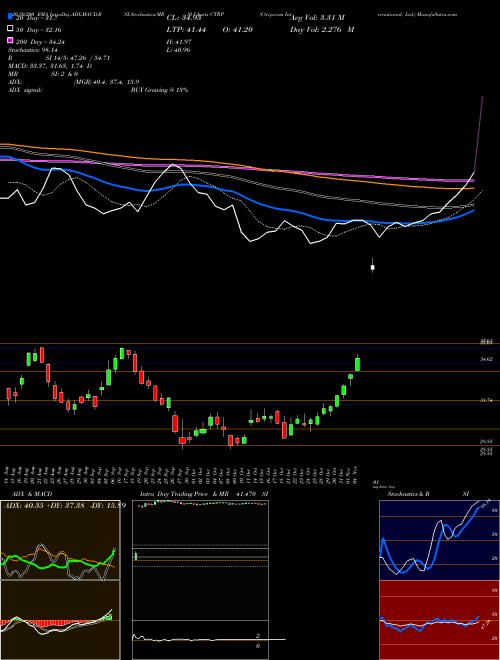Click the 'Avg Vol: 3.31 M' label
The image size is (500, 660).
(317, 18)
